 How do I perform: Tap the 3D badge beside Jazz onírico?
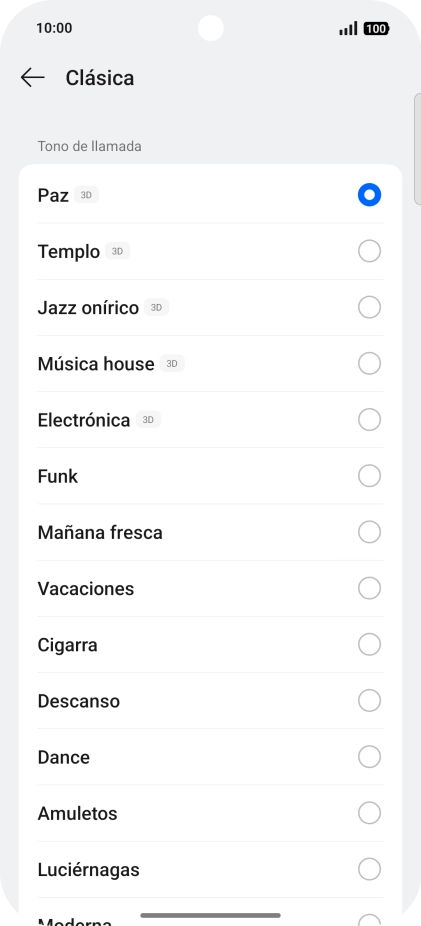156,308
